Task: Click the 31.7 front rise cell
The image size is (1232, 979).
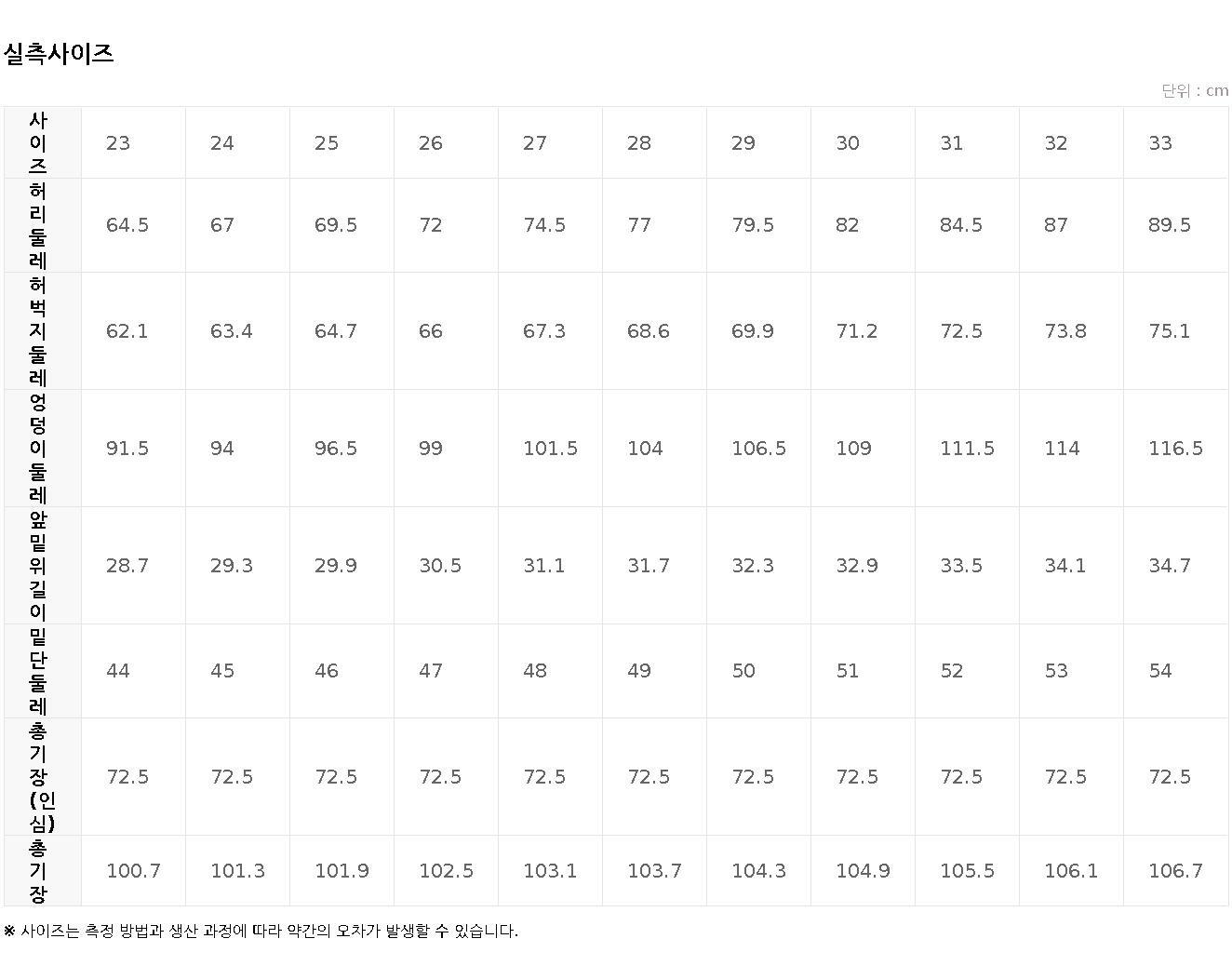Action: click(649, 566)
